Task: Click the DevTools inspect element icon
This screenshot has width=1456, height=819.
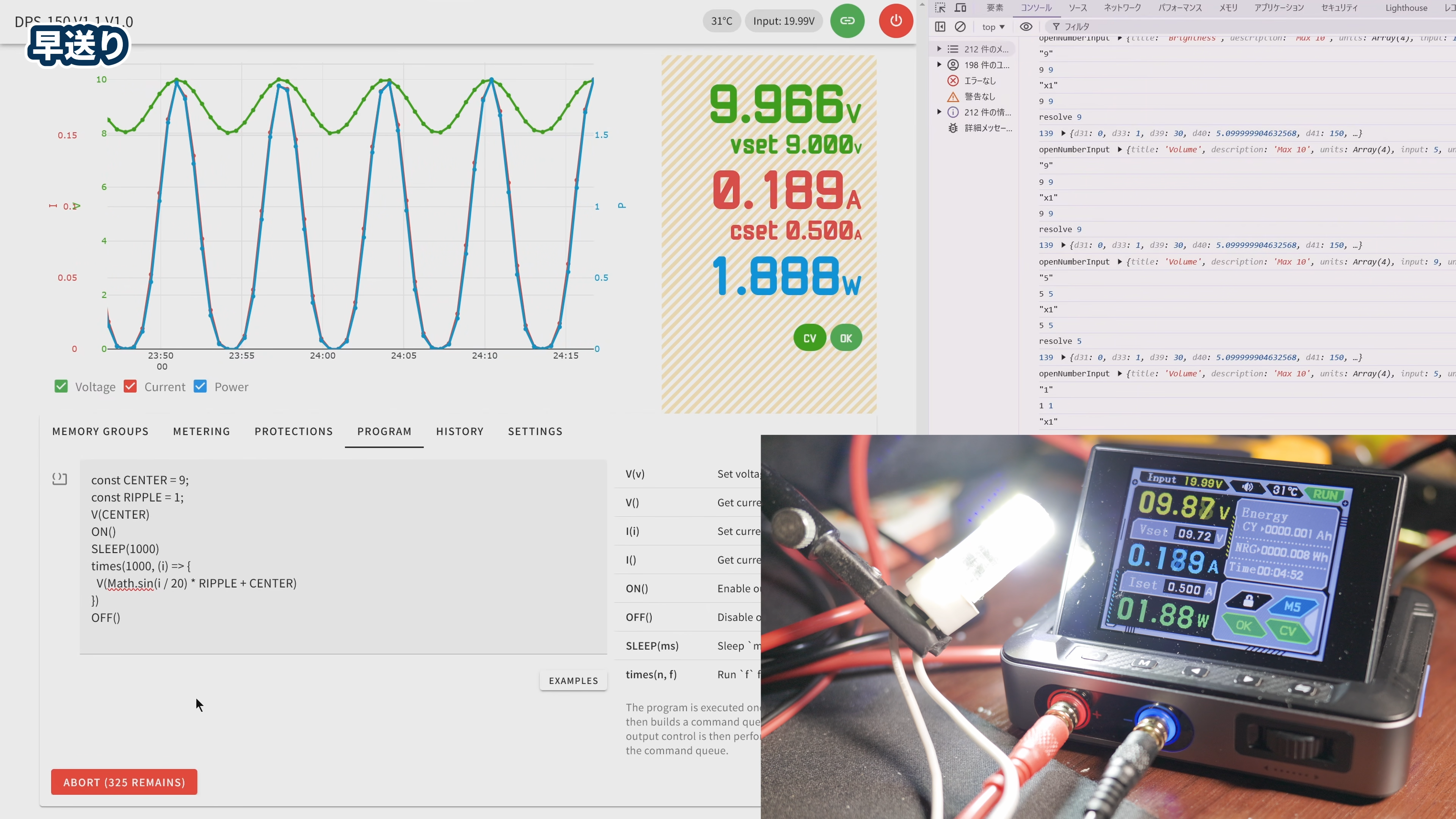Action: pos(940,8)
